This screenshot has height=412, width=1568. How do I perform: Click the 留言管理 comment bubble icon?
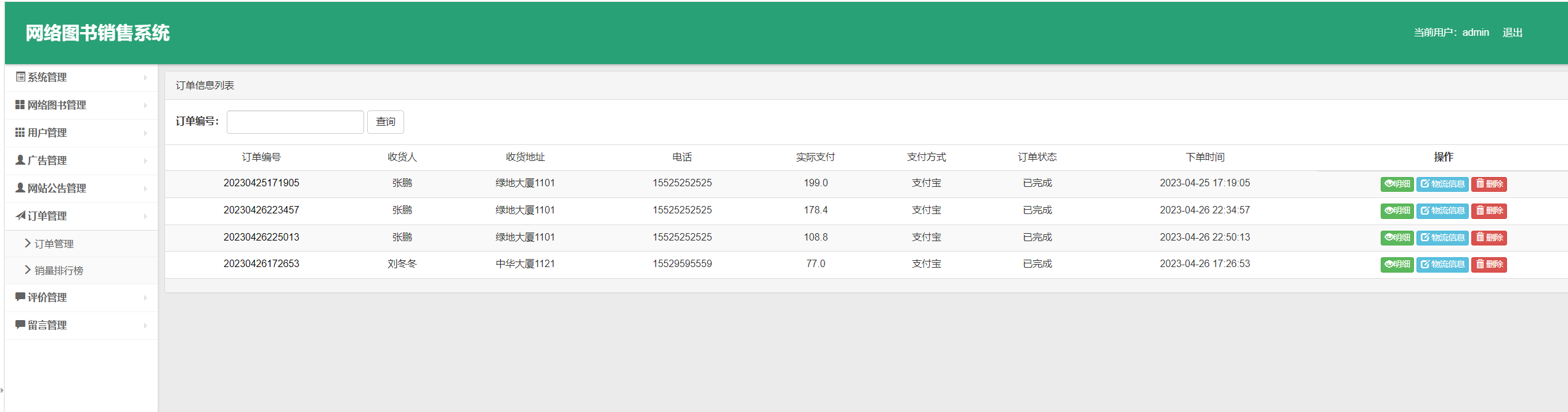(20, 325)
